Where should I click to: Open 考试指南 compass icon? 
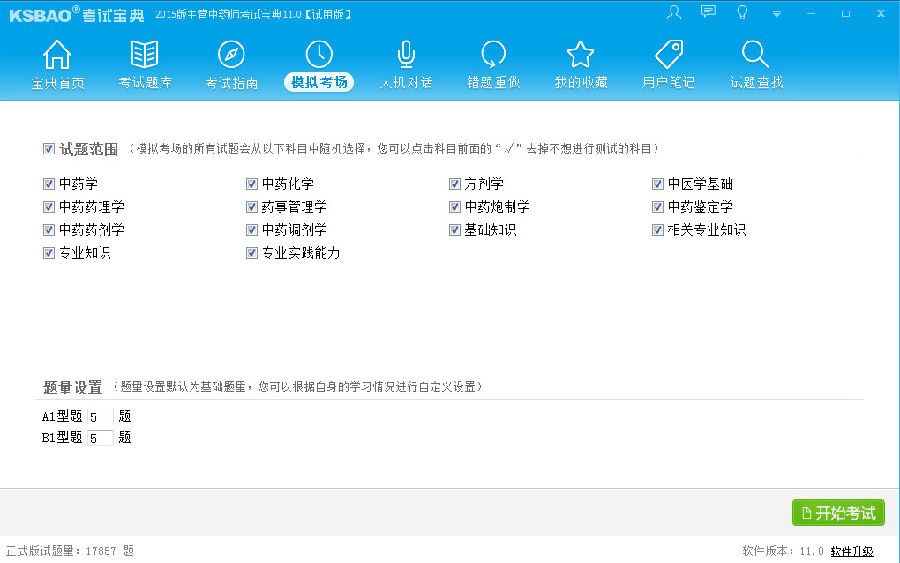[x=231, y=55]
